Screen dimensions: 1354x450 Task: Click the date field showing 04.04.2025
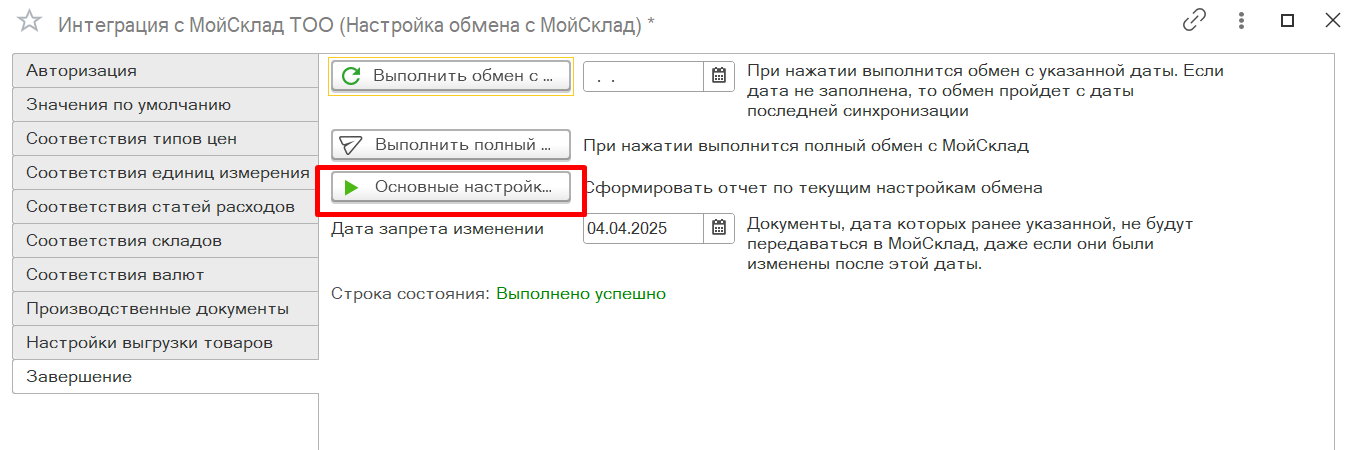[645, 228]
